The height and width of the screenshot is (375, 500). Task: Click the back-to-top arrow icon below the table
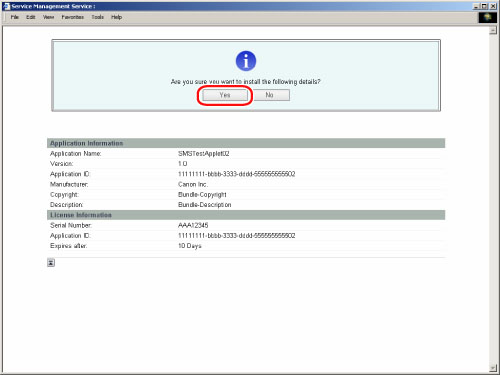tap(51, 263)
